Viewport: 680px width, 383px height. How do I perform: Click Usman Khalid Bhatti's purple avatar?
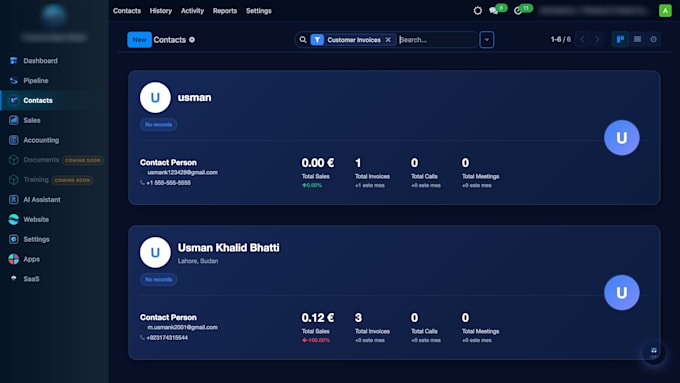point(621,292)
